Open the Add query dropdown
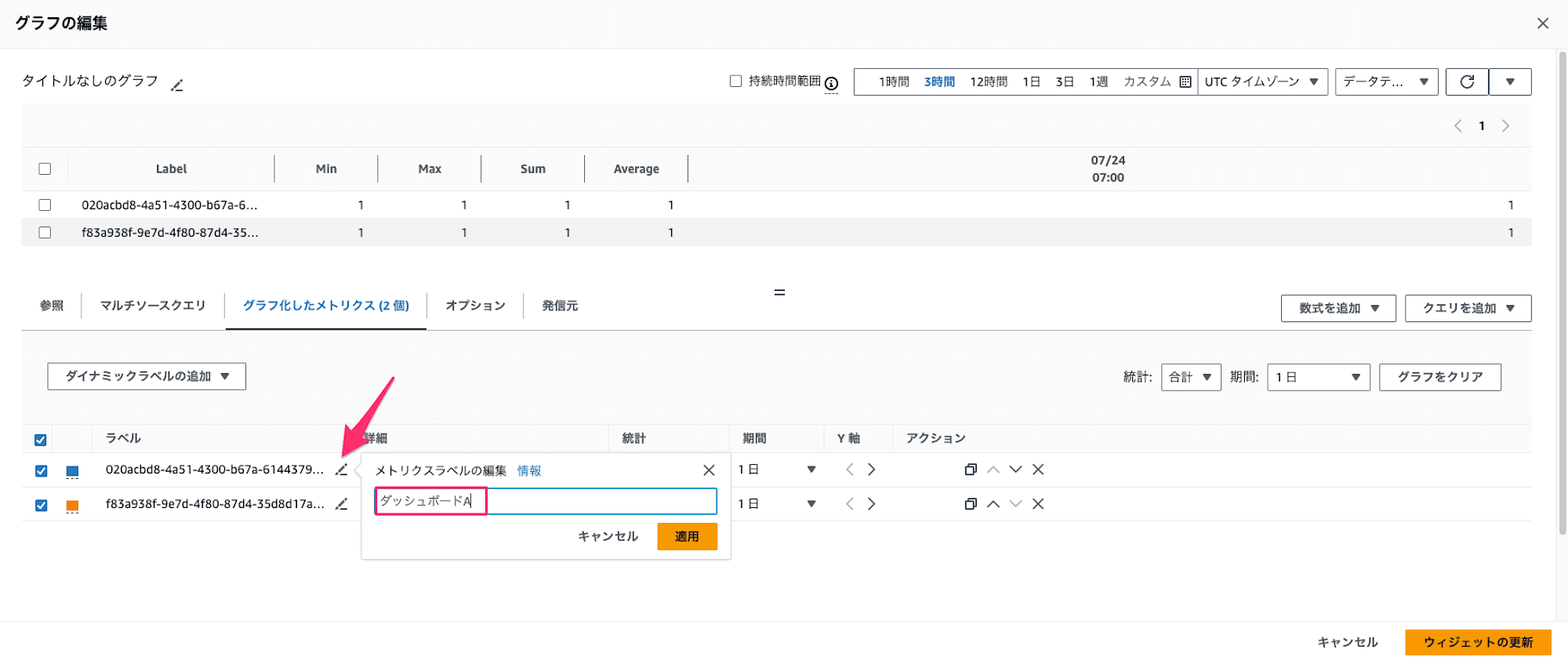 tap(1468, 308)
